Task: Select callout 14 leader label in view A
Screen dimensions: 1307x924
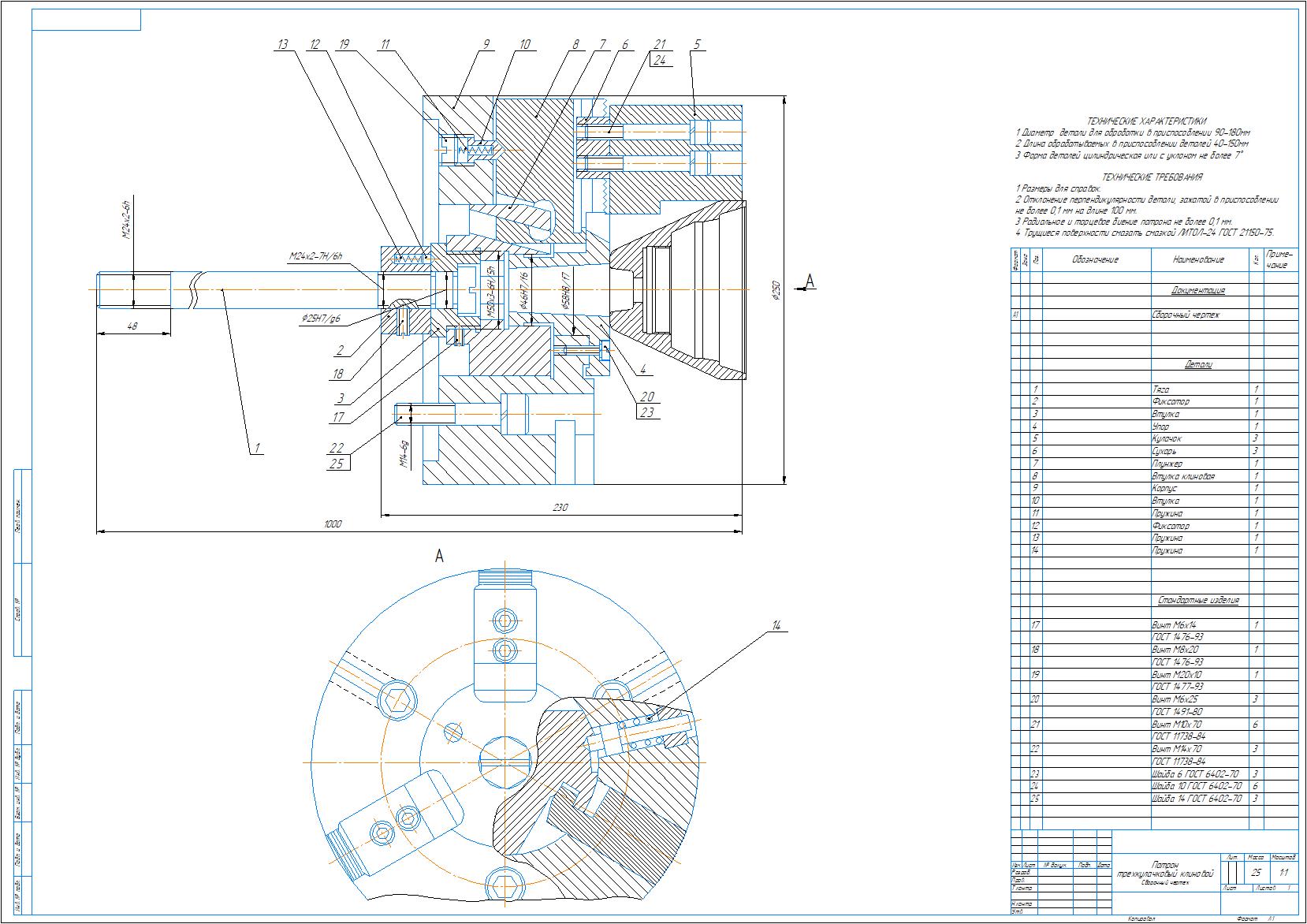Action: pos(776,625)
